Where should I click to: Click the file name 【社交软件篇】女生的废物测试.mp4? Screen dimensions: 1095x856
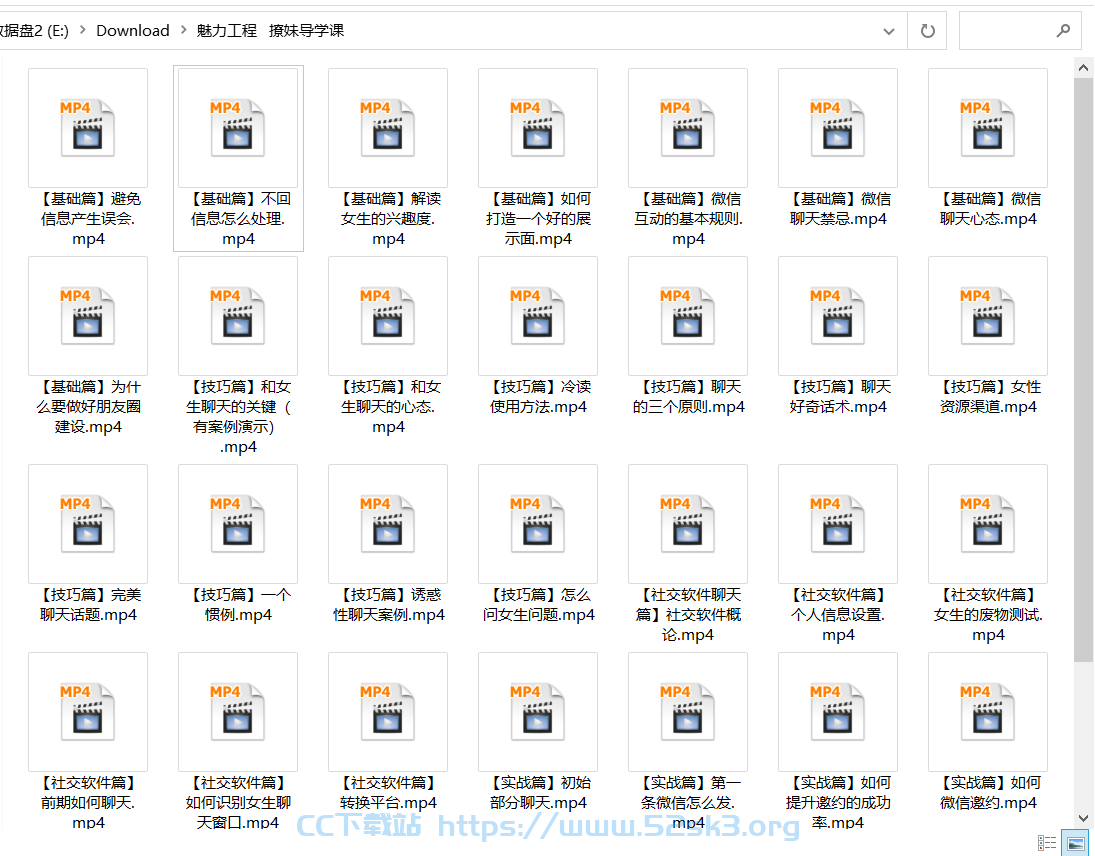[x=988, y=614]
